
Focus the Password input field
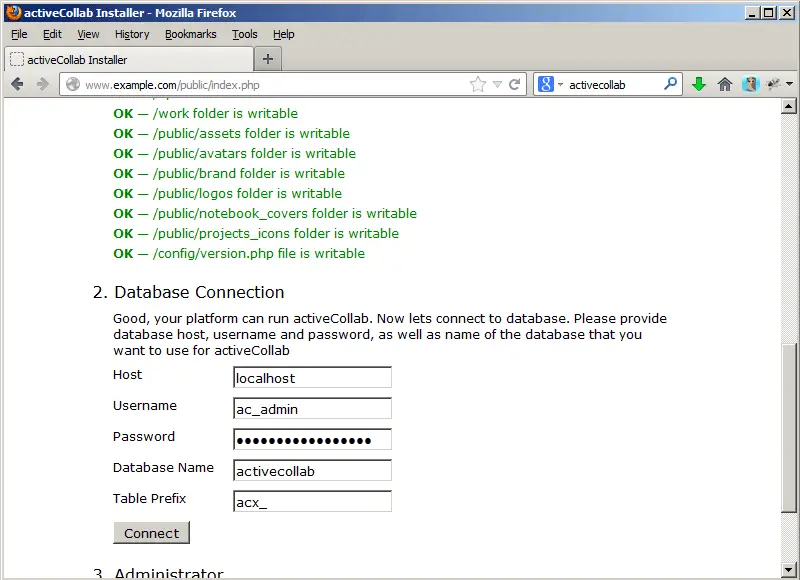312,440
